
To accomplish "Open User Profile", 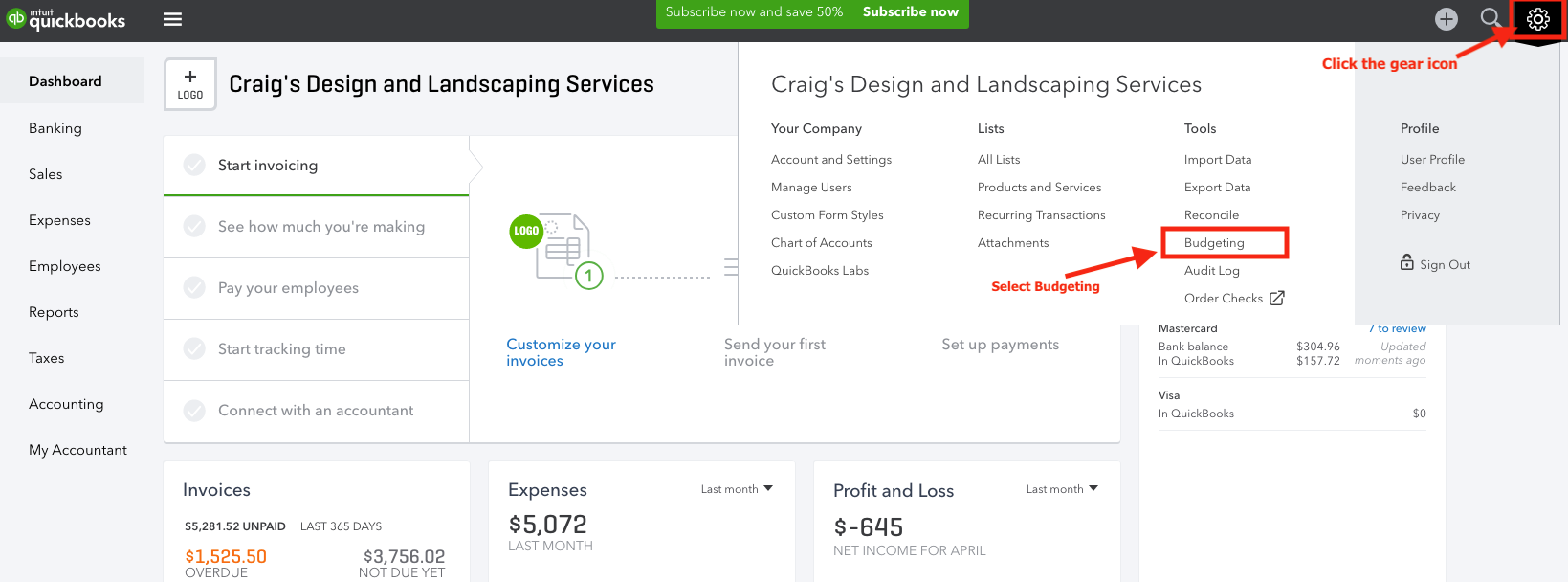I will [1432, 159].
